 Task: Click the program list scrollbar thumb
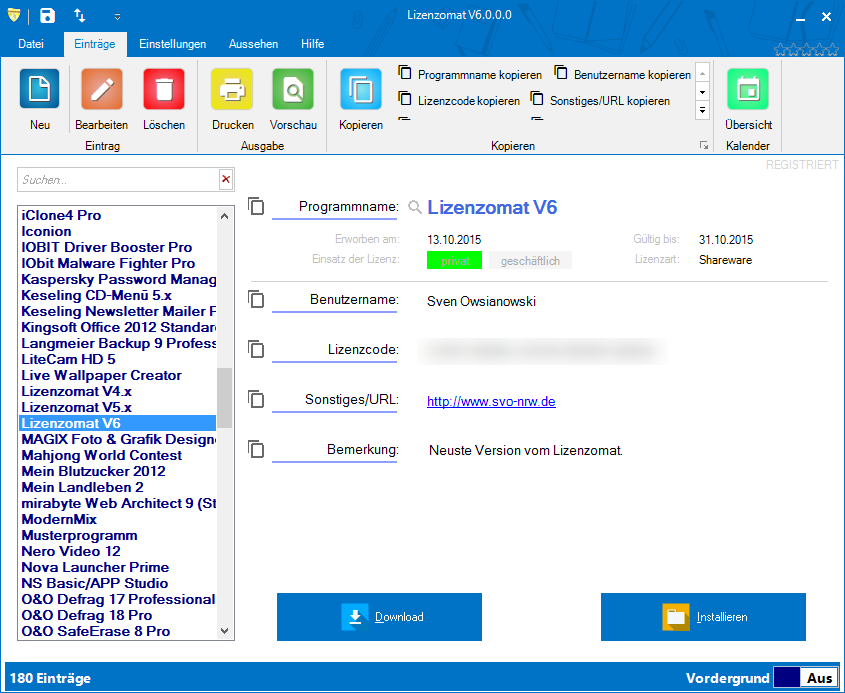225,398
